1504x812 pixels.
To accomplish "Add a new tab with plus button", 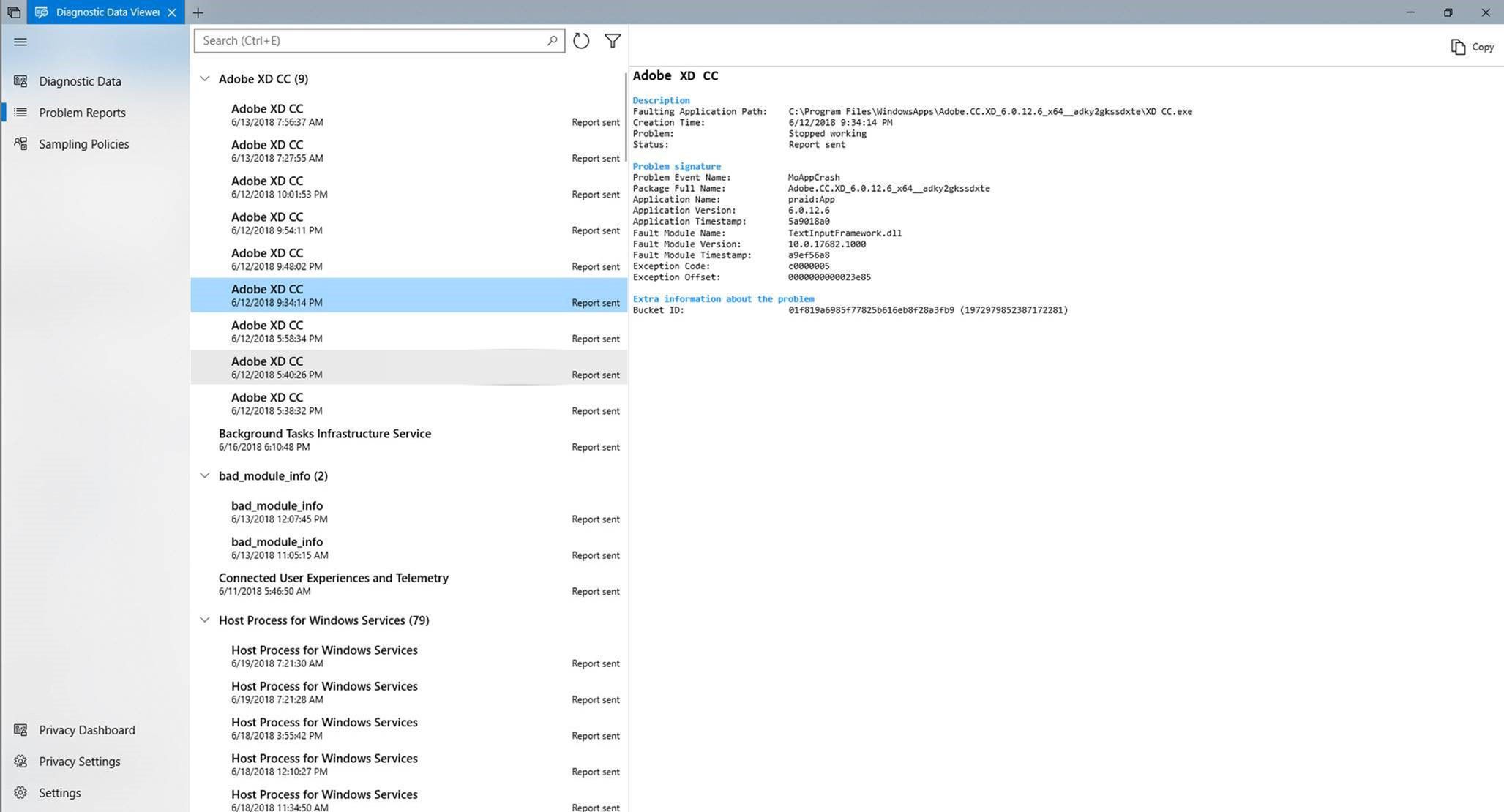I will tap(198, 12).
